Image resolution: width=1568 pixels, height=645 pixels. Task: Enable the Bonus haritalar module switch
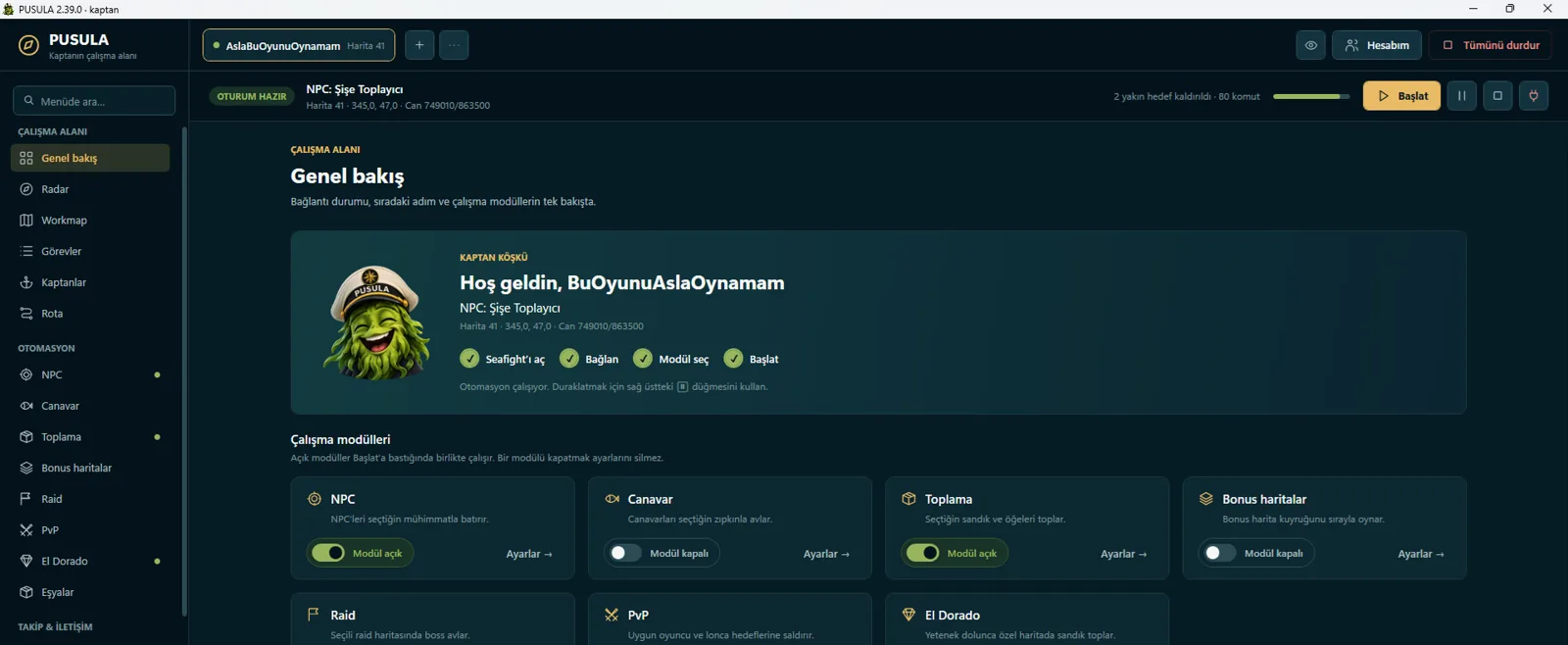(x=1220, y=553)
